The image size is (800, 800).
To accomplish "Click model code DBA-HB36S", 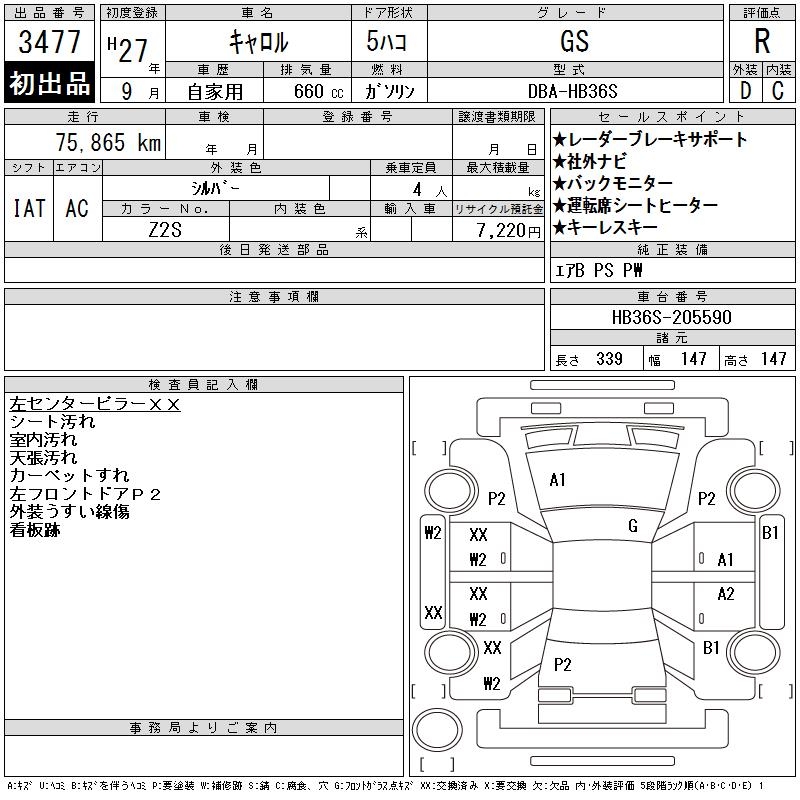I will tap(572, 91).
